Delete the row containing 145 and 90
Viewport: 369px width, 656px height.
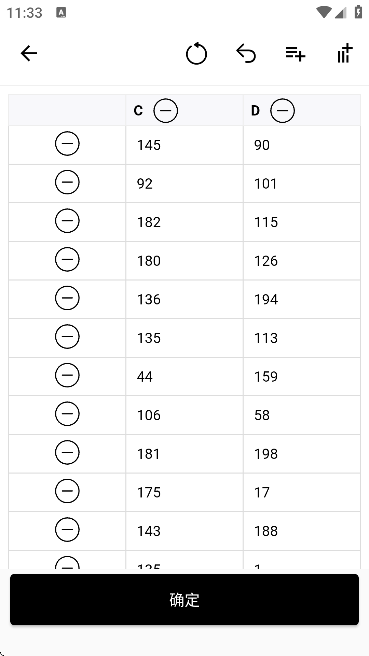[67, 144]
